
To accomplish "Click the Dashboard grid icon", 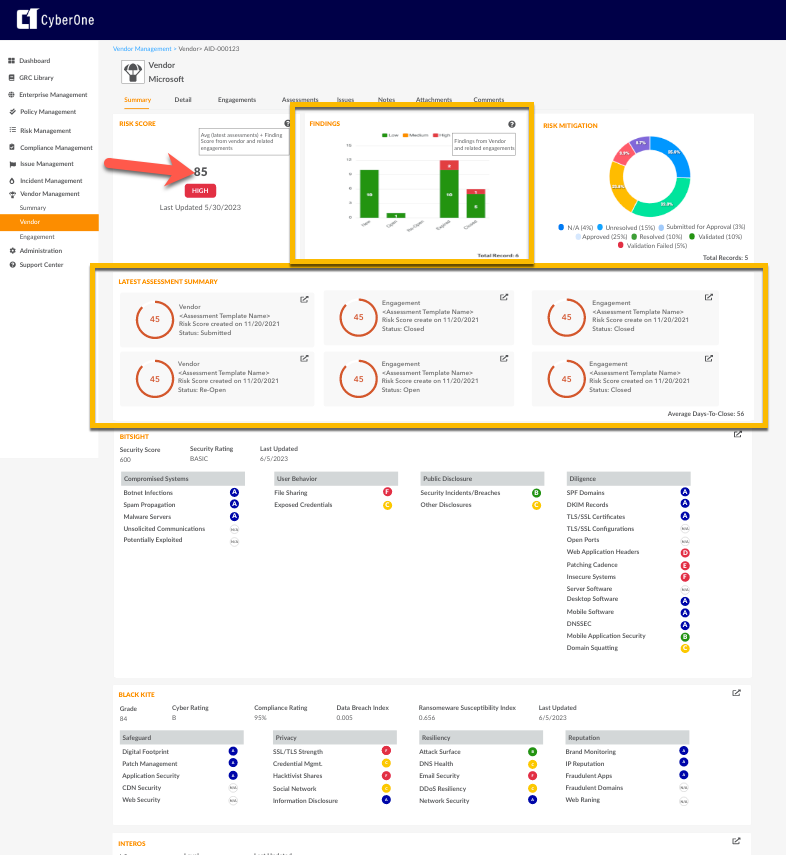I will pyautogui.click(x=11, y=61).
